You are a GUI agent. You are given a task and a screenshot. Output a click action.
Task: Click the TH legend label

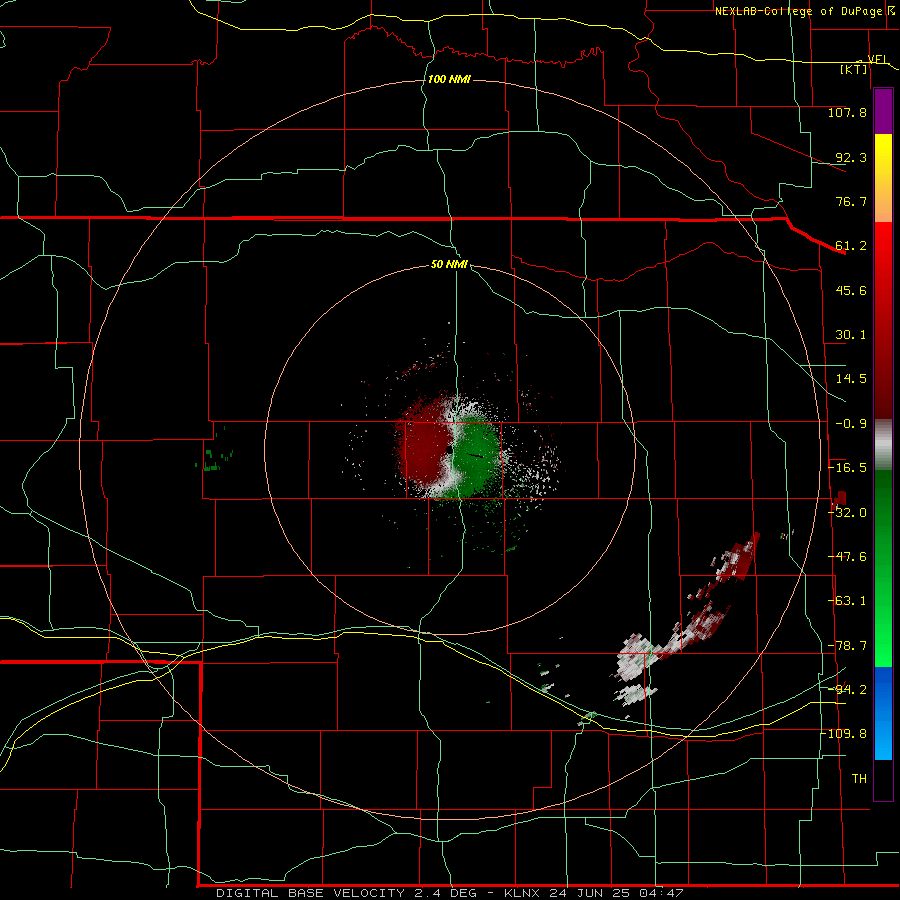coord(859,779)
